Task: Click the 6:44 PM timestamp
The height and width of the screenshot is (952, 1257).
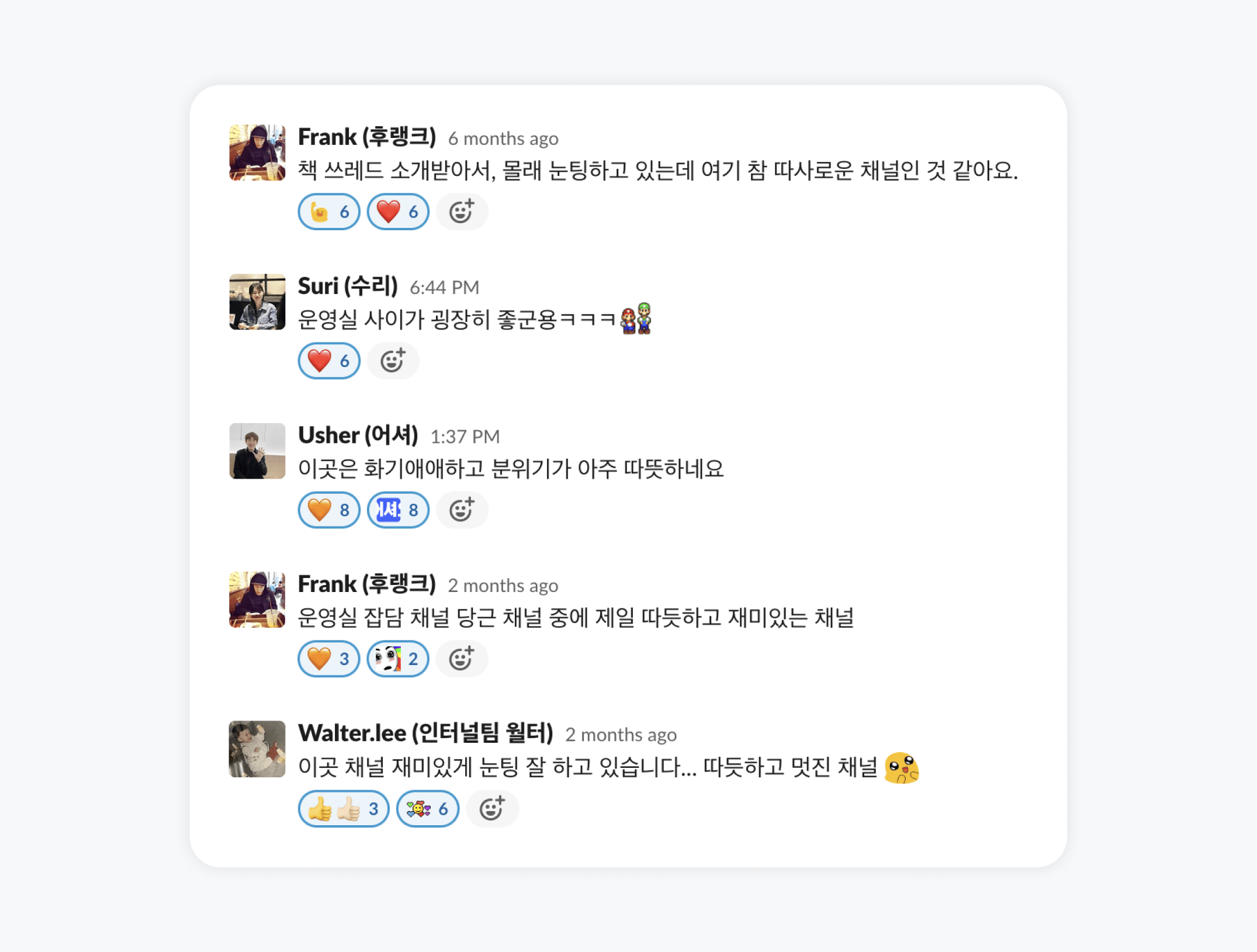Action: click(x=444, y=288)
